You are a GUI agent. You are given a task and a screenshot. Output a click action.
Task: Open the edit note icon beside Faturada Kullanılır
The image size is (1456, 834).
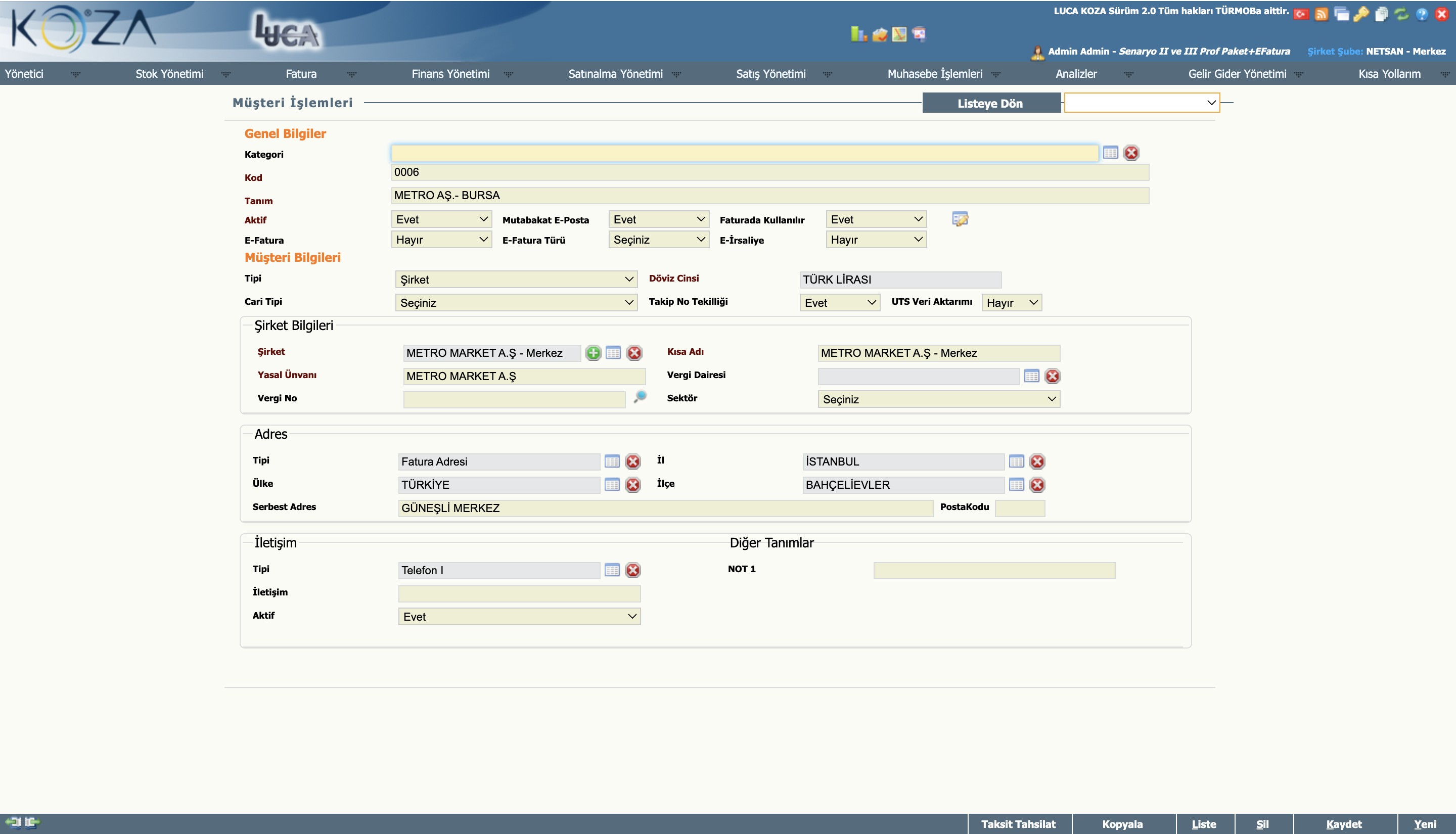point(960,219)
